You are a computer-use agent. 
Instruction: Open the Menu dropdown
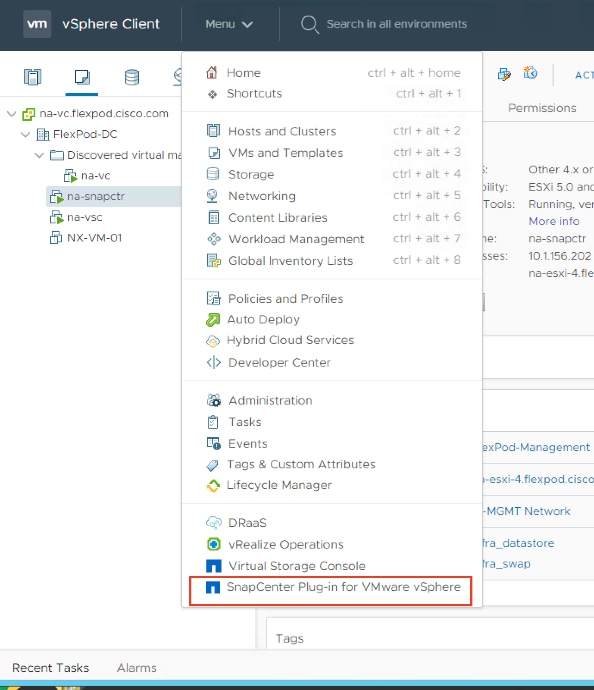pos(229,24)
